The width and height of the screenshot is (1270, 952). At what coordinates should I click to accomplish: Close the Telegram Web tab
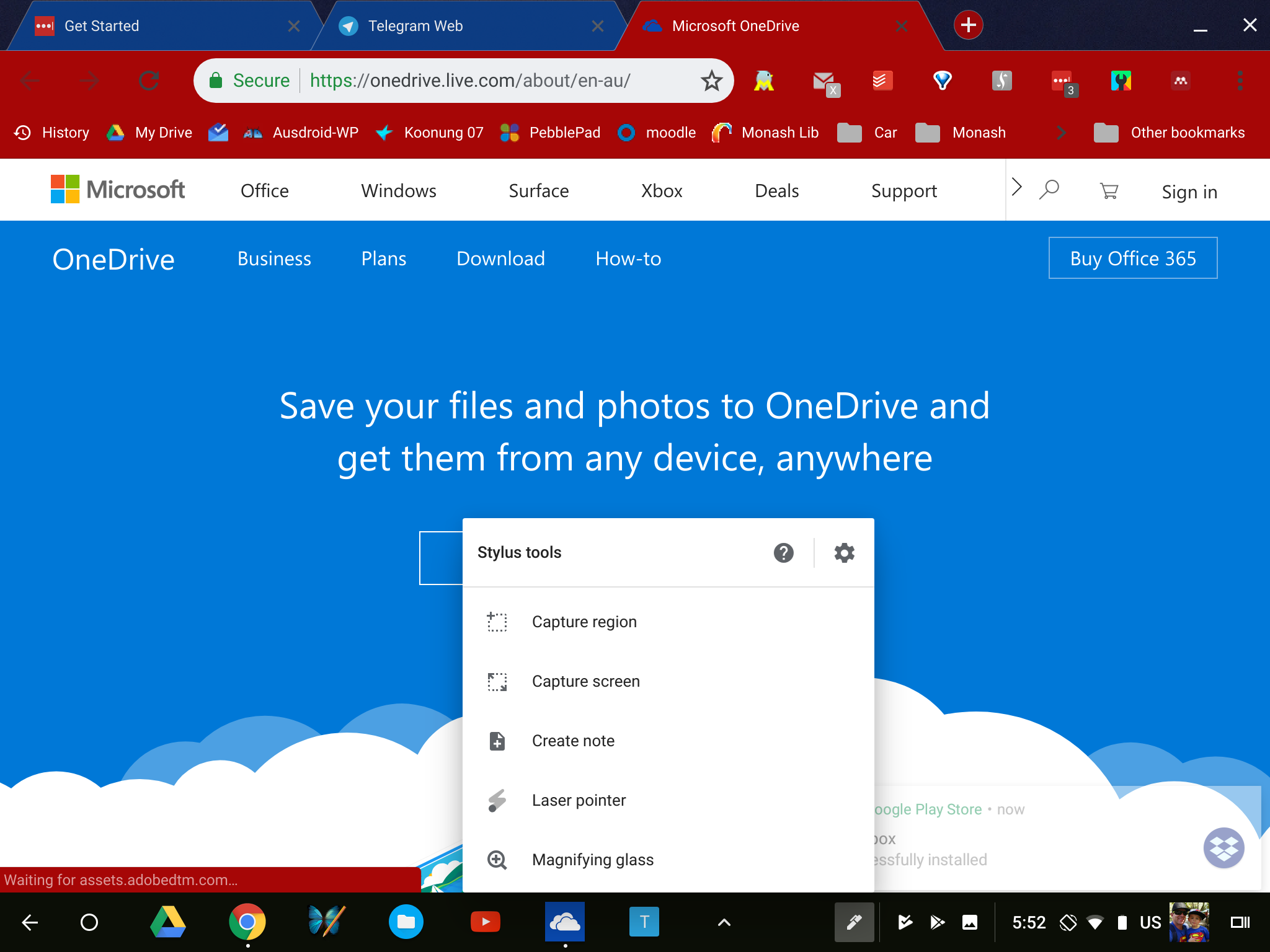coord(598,26)
